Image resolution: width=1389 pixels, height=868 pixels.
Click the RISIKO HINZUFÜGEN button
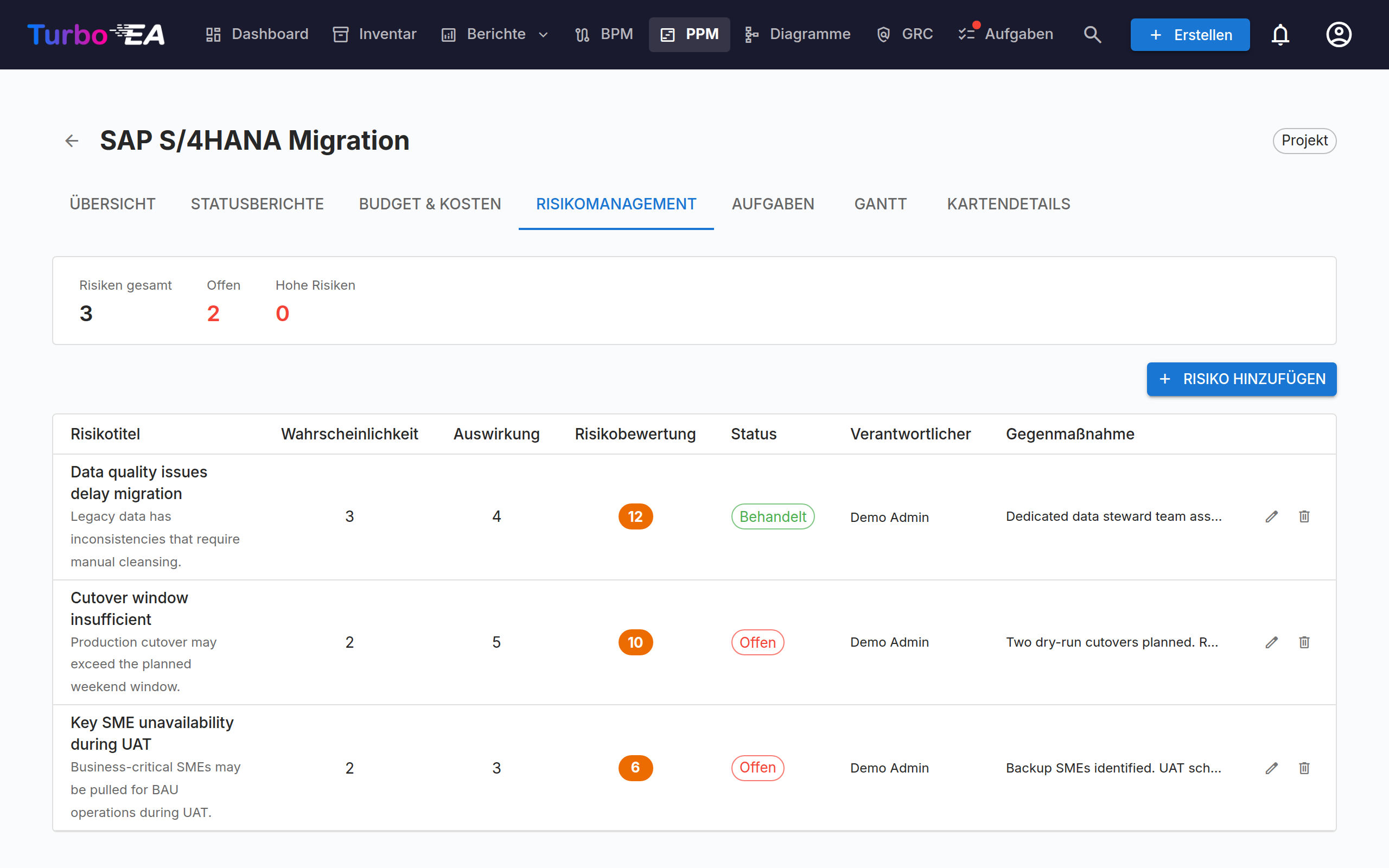1241,379
